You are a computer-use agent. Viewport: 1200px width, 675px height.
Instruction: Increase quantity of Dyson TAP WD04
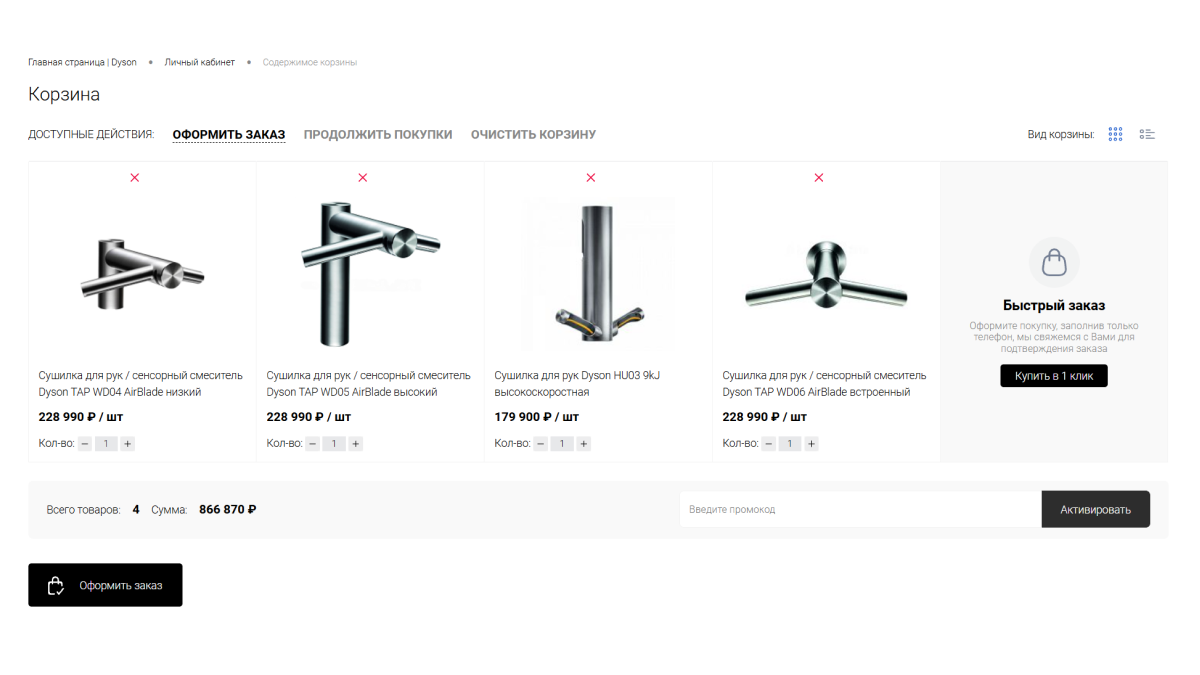point(128,444)
